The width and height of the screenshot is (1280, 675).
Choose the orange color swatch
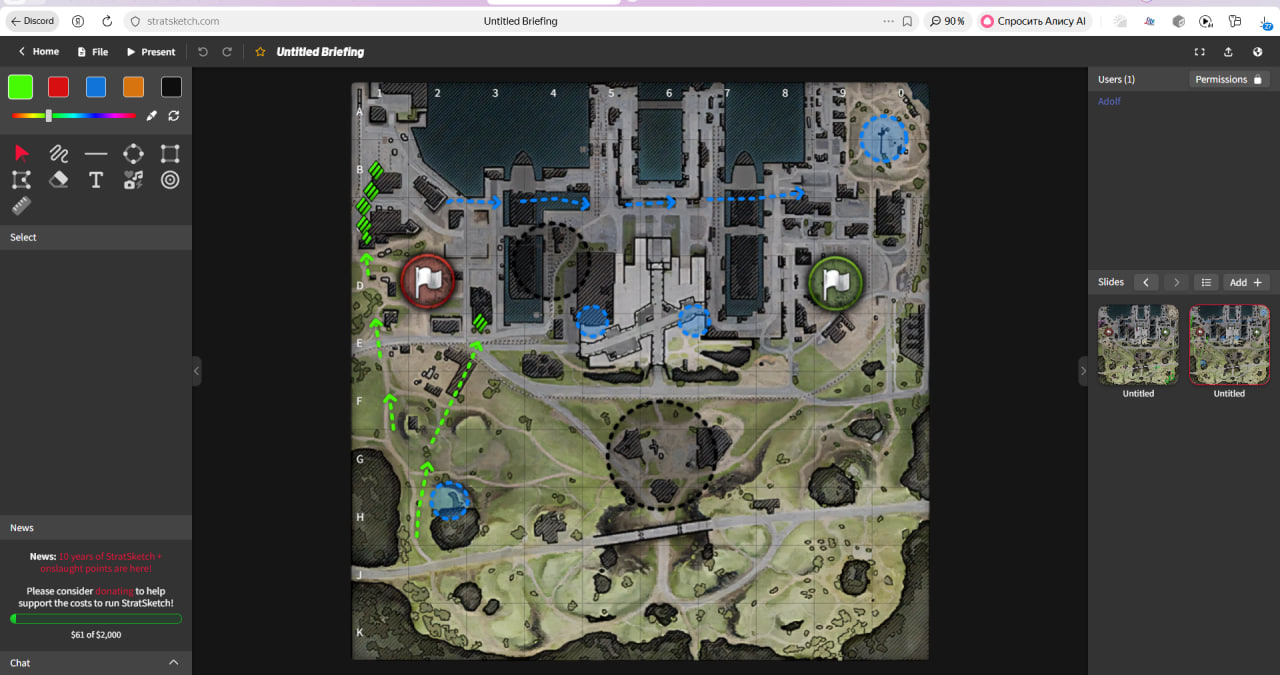click(133, 87)
